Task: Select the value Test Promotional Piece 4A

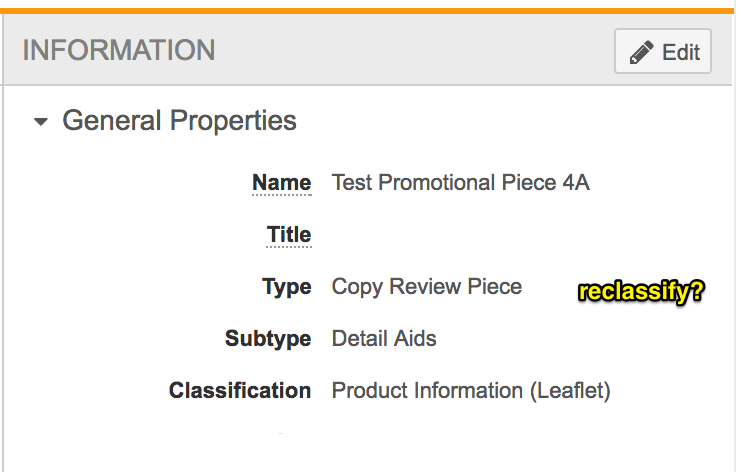Action: tap(460, 183)
